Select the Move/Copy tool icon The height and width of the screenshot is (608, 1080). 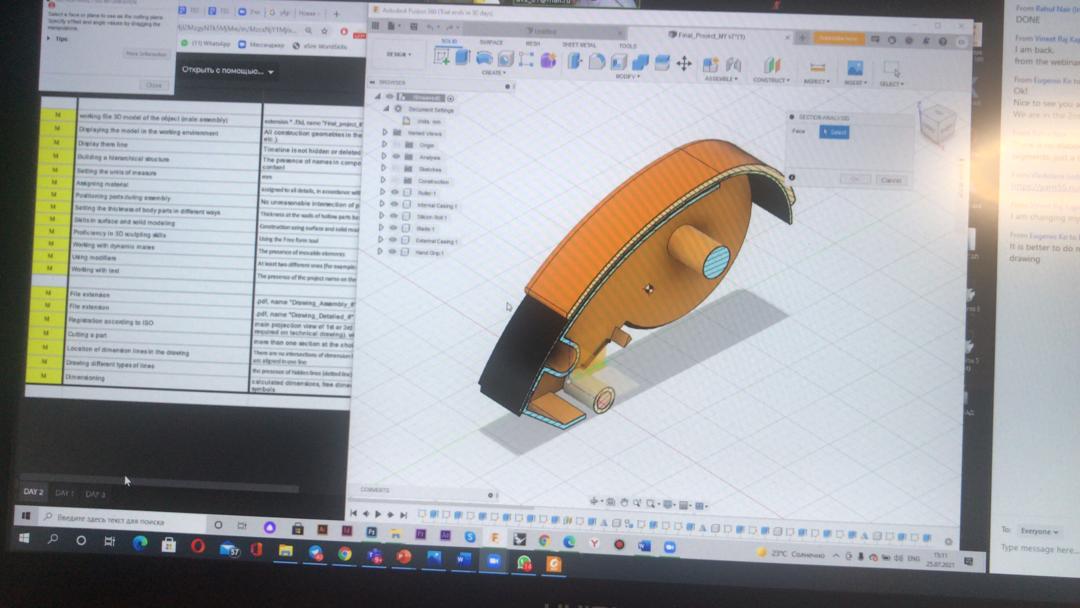tap(684, 63)
